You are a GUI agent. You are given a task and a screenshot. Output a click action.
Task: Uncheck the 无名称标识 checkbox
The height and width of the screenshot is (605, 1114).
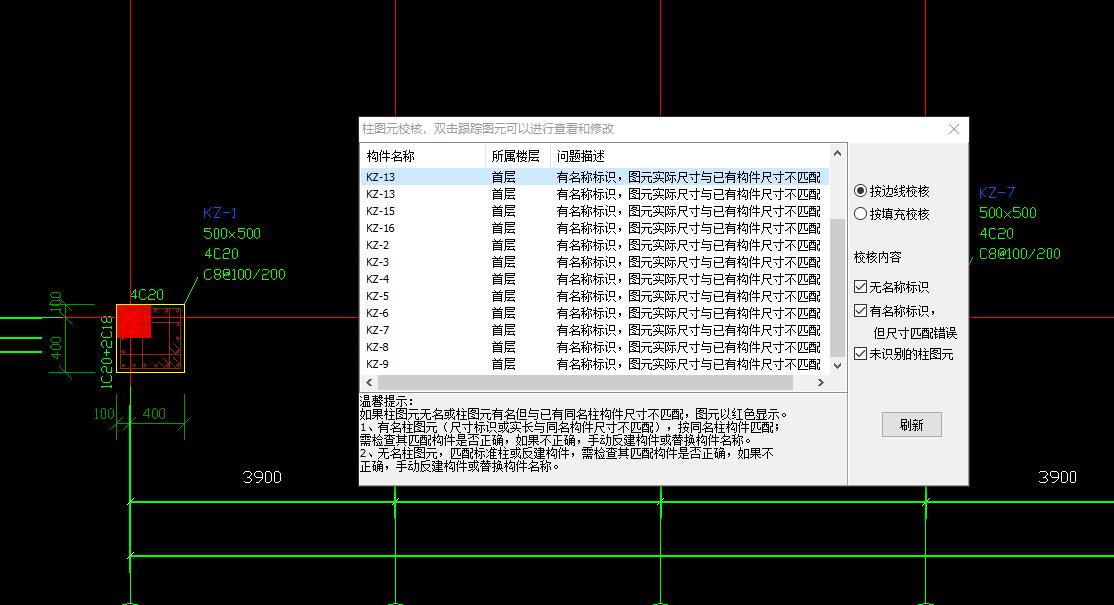point(860,287)
